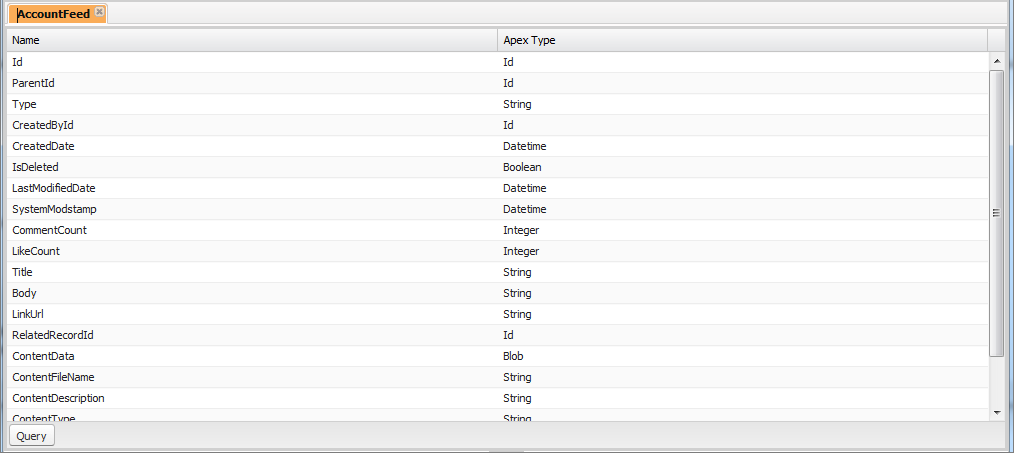Close the AccountFeed tab
Viewport: 1014px width, 453px height.
click(99, 12)
